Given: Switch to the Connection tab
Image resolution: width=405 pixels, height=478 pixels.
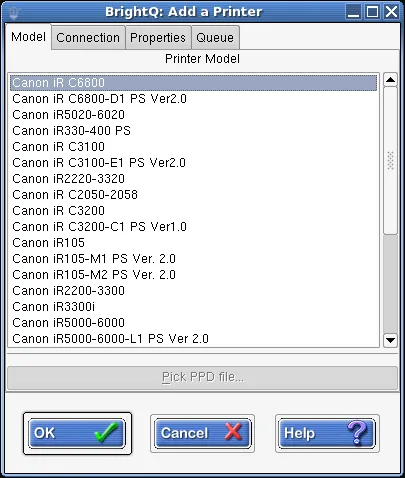Looking at the screenshot, I should (88, 38).
